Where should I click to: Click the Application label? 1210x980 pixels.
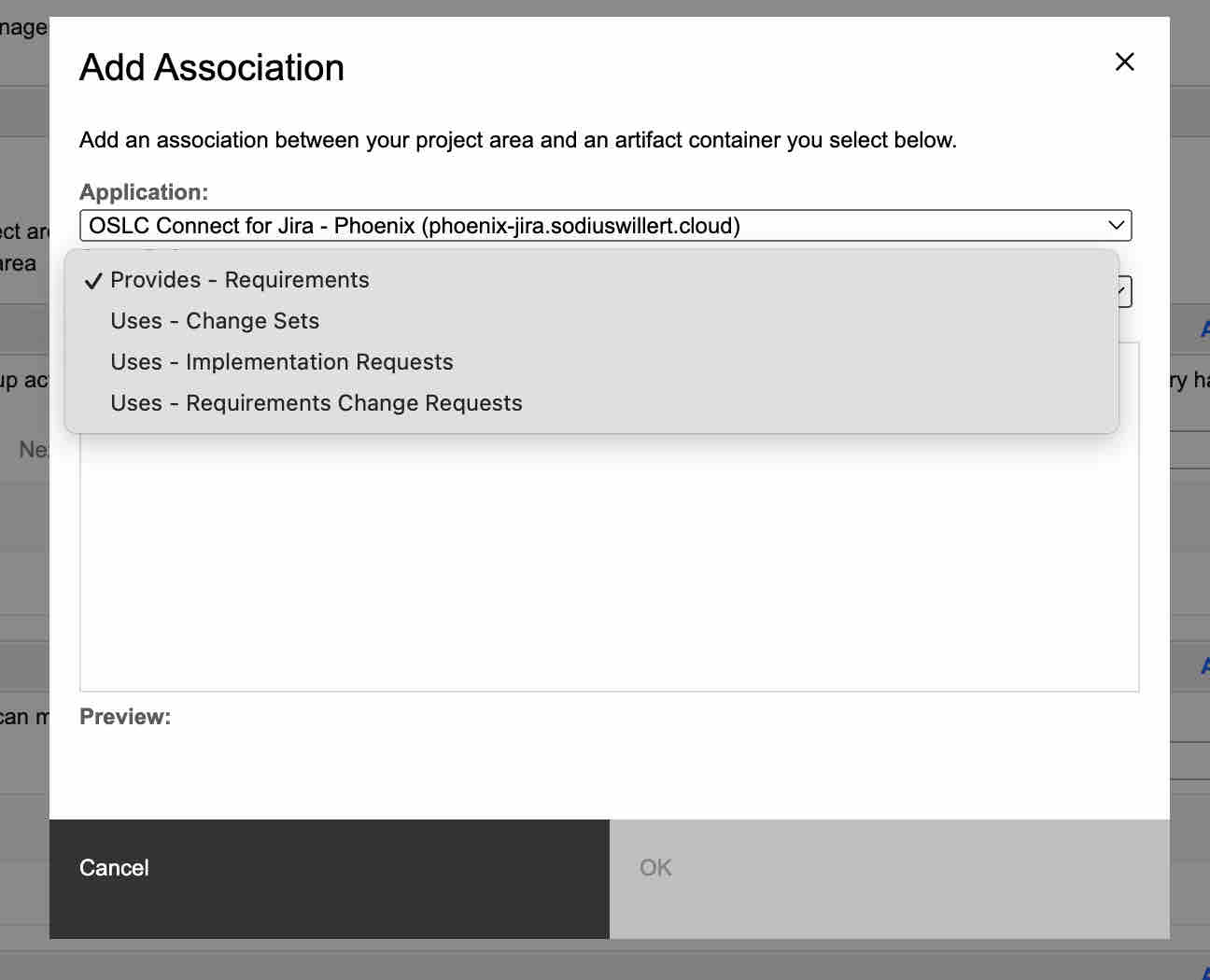(144, 192)
